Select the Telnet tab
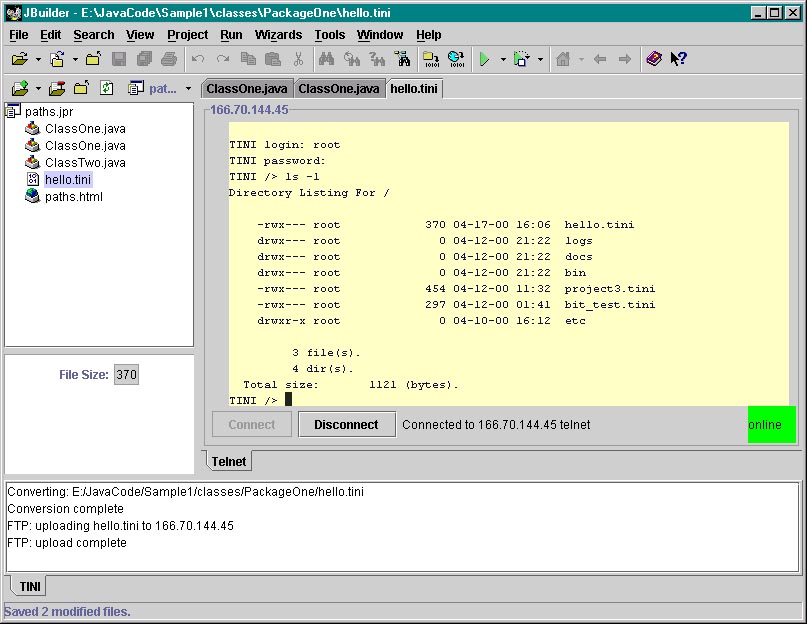807x624 pixels. coord(229,462)
